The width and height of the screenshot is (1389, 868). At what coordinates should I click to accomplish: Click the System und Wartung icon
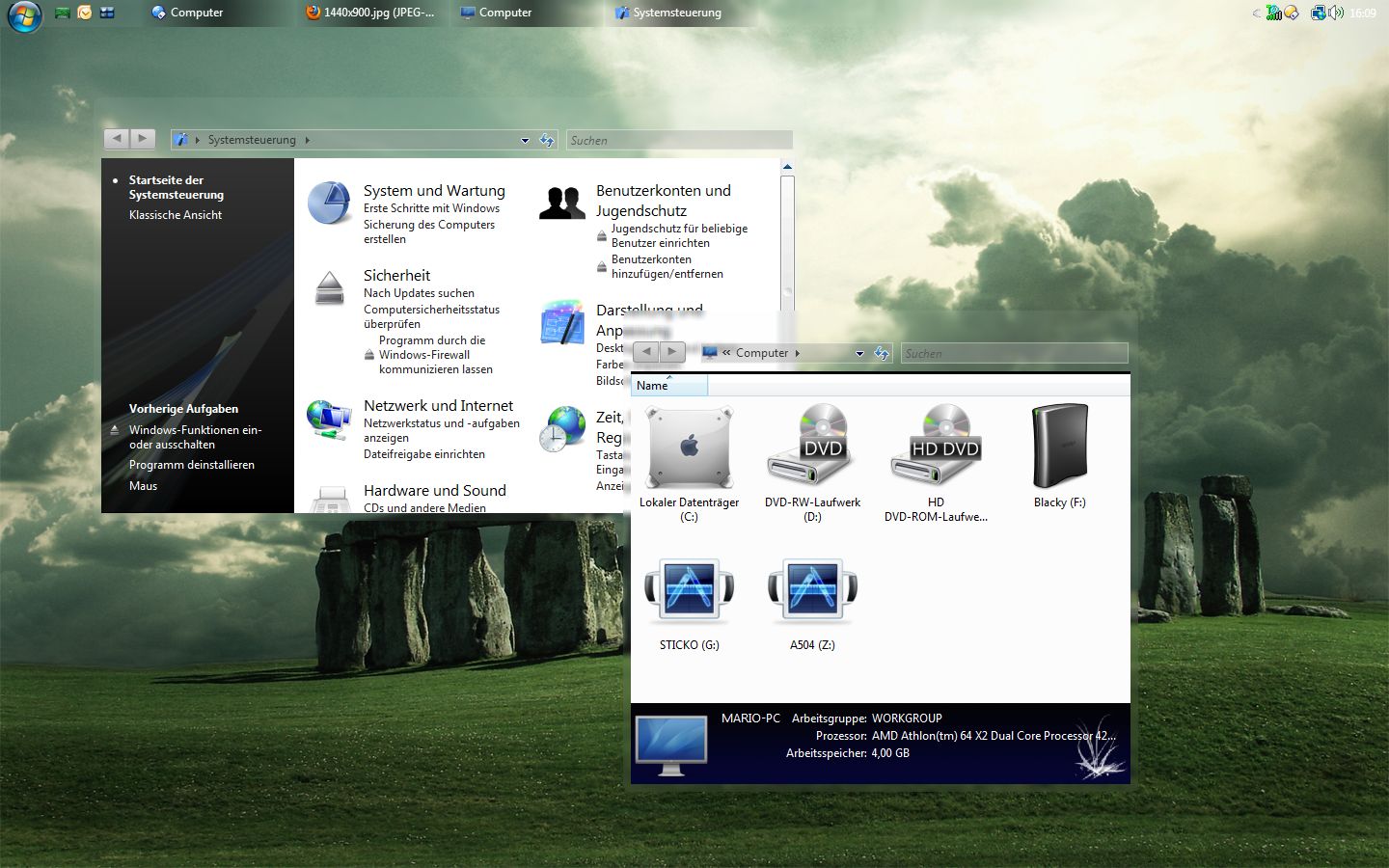[x=329, y=203]
